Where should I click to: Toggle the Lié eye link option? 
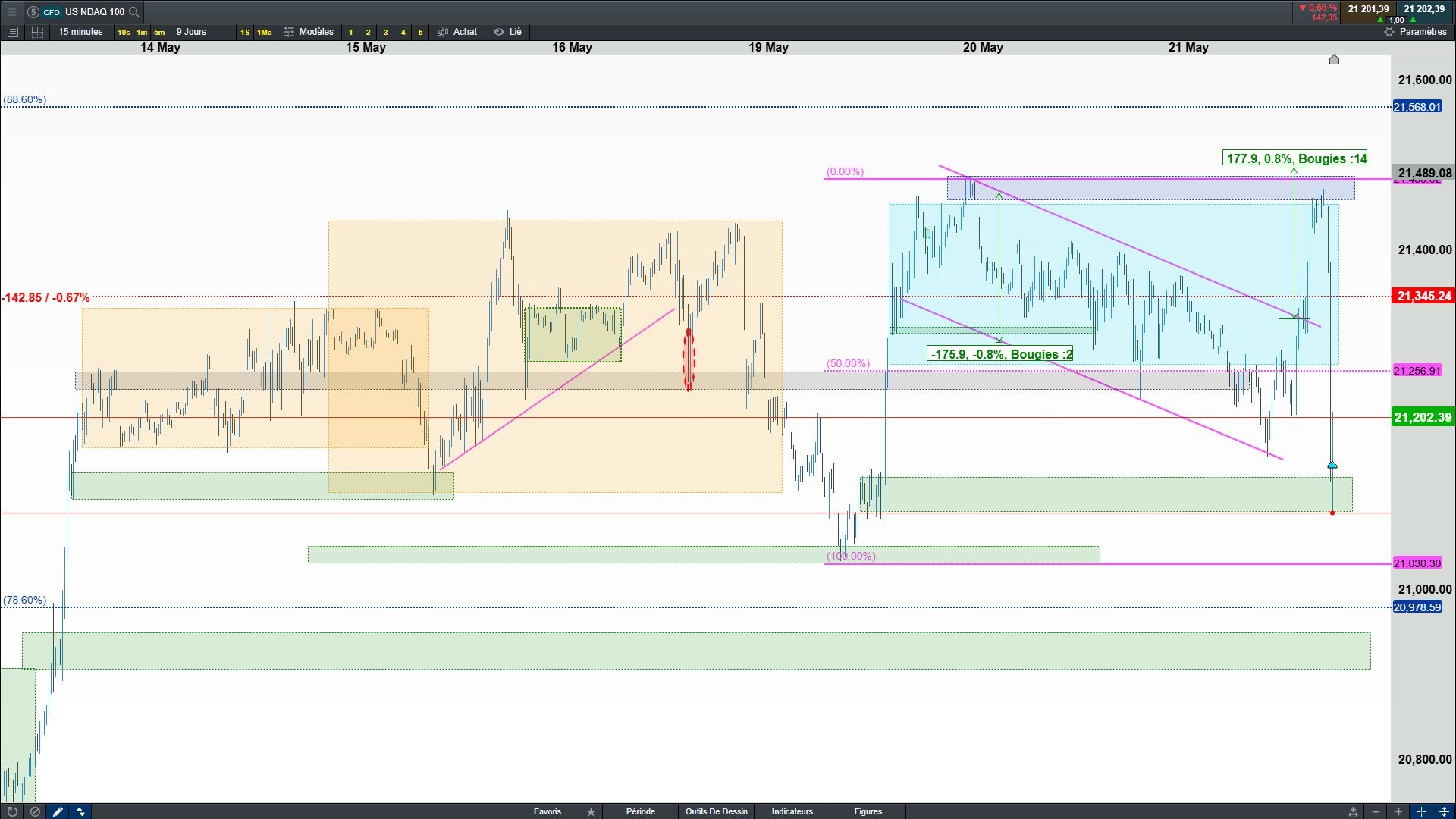pos(507,32)
